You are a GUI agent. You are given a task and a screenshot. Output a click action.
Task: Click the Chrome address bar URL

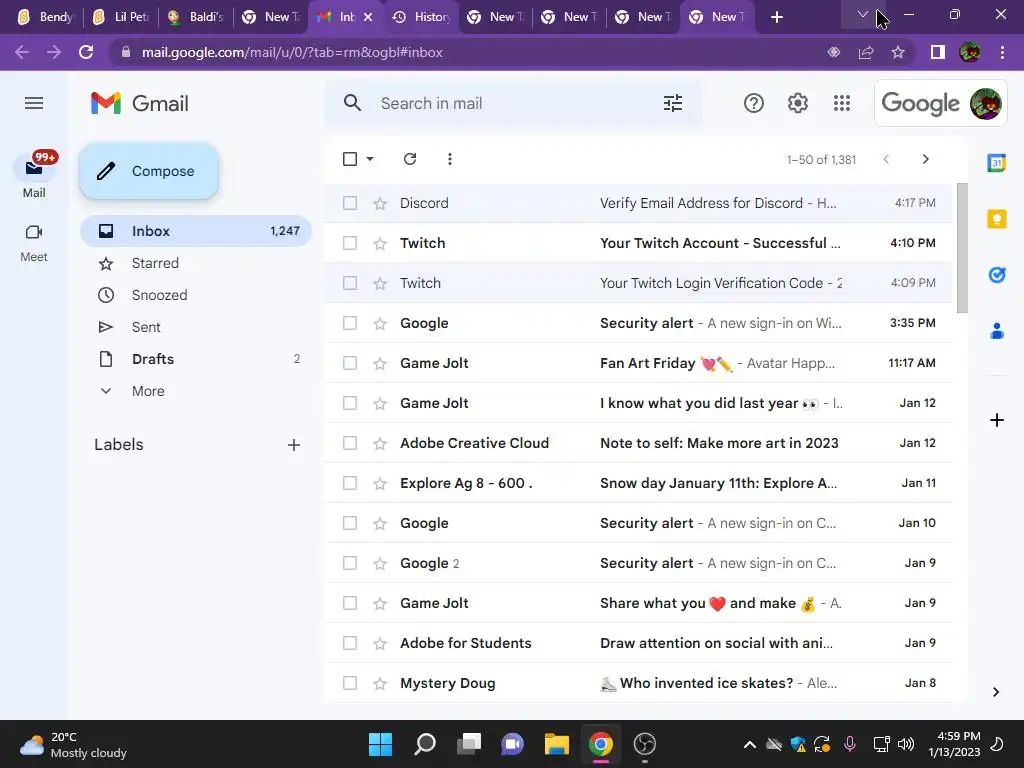(x=292, y=52)
